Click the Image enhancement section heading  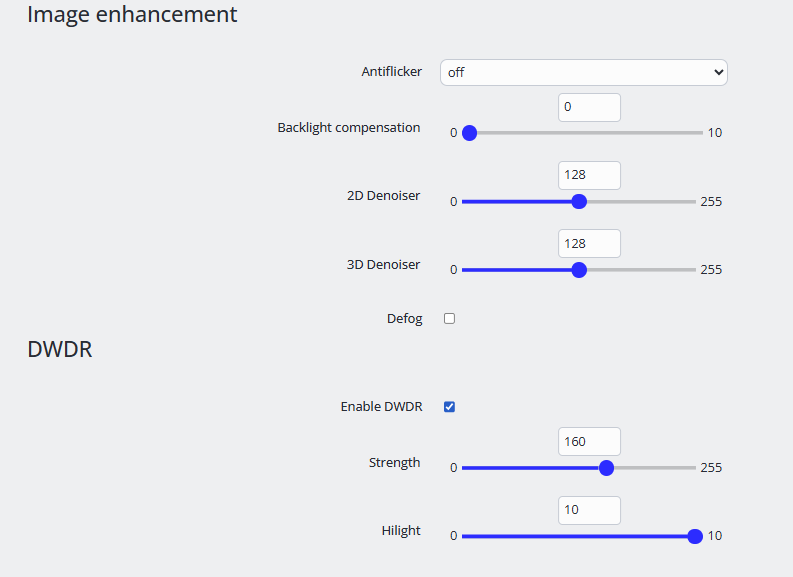pos(132,15)
